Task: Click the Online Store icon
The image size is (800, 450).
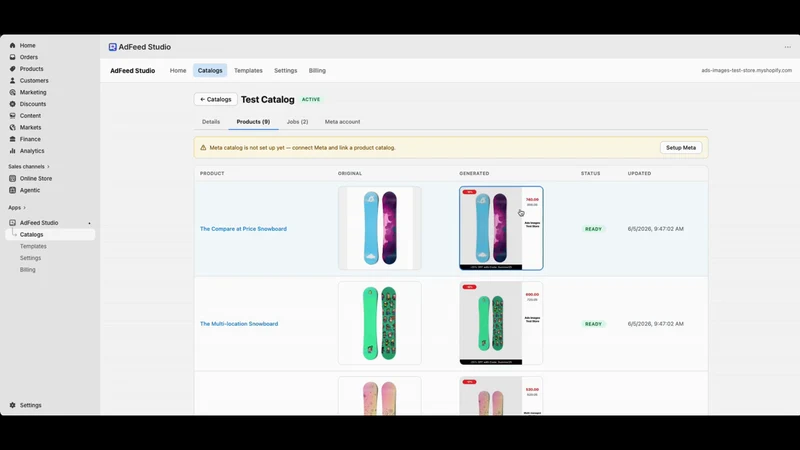Action: click(13, 179)
